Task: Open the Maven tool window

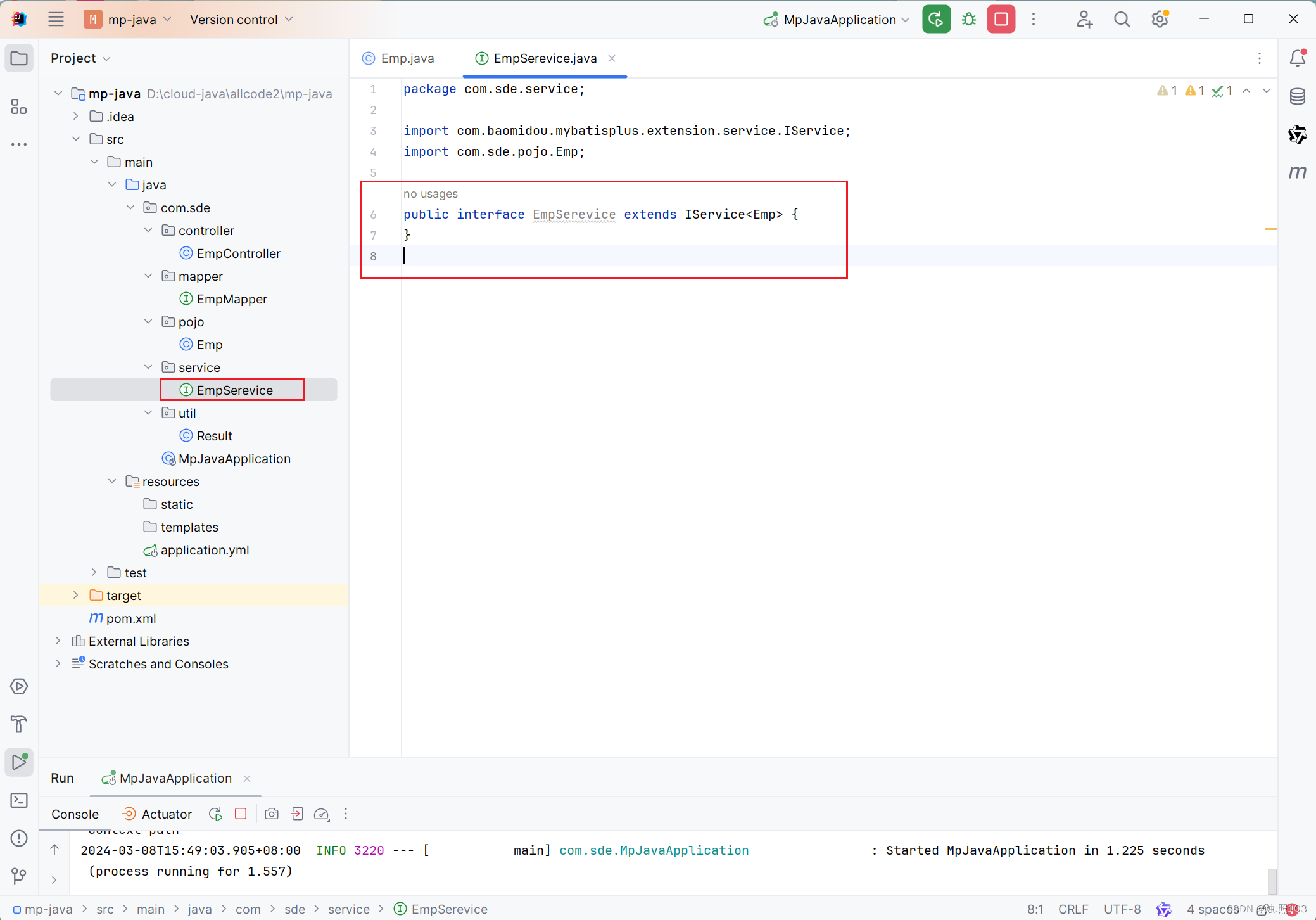Action: (1297, 172)
